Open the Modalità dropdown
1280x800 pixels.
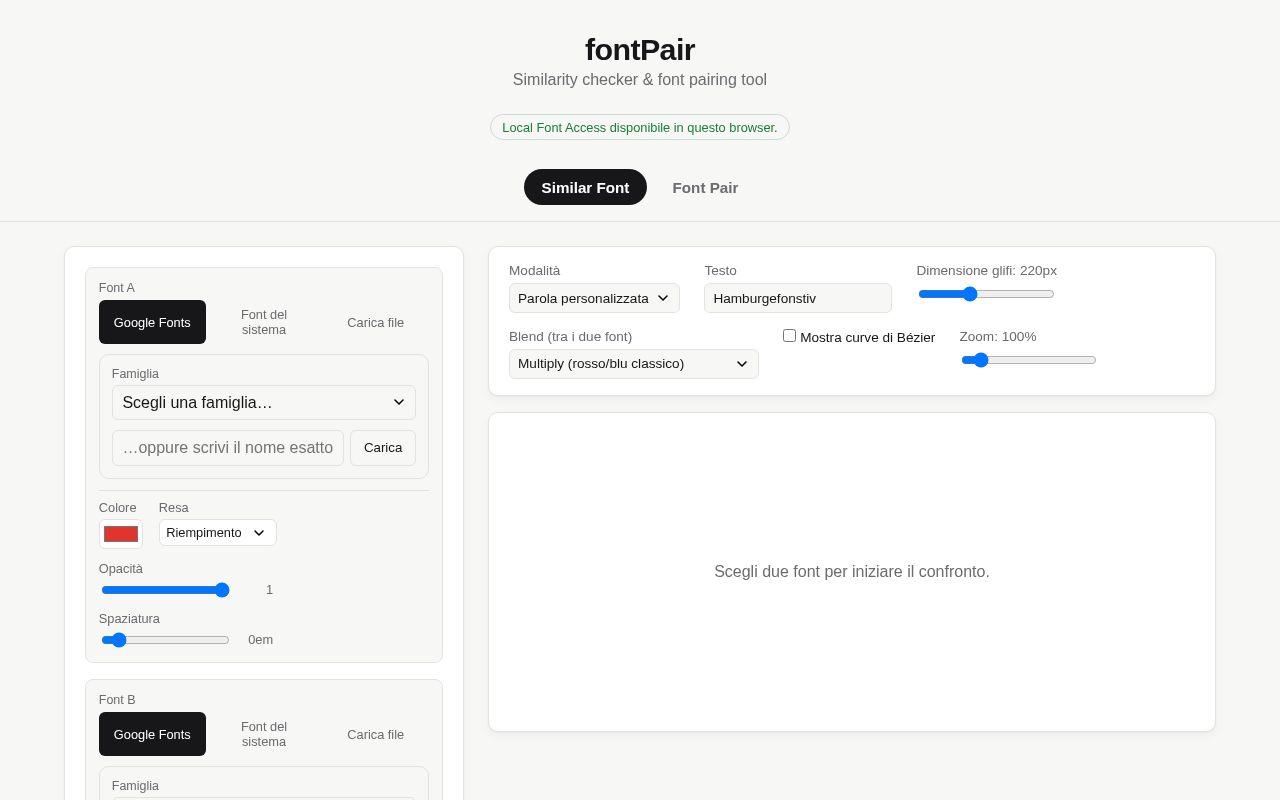tap(594, 298)
